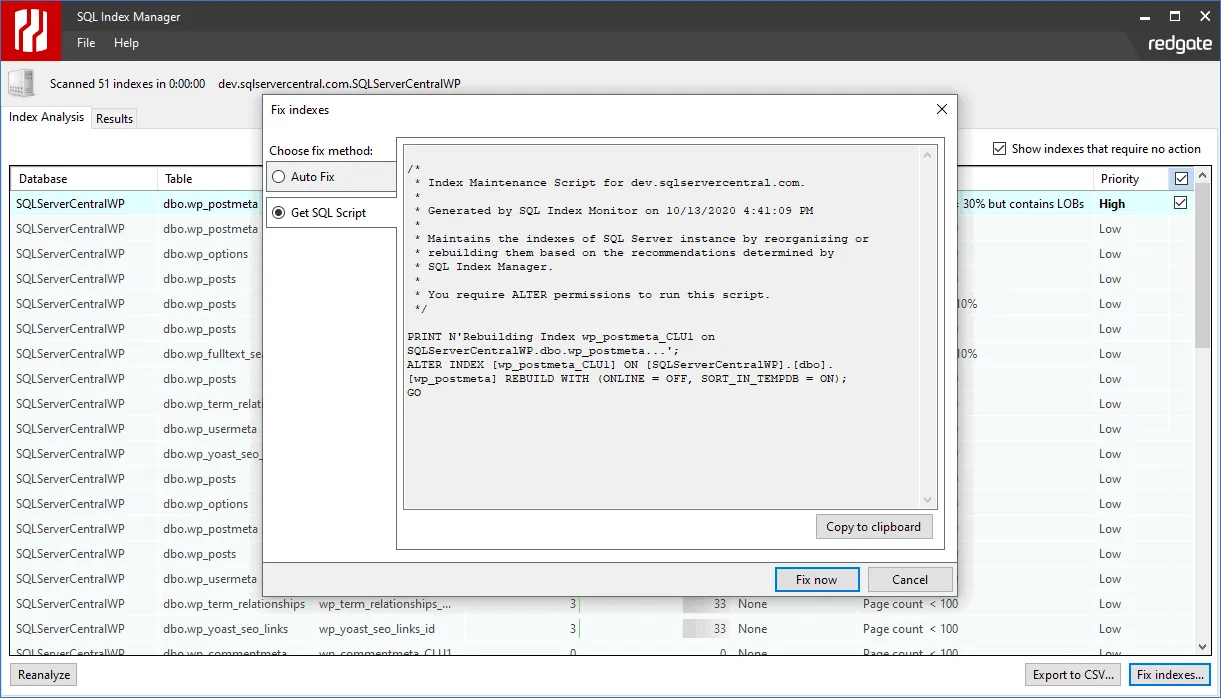1221x698 pixels.
Task: Toggle the select-all checkbox in the header
Action: tap(1181, 179)
